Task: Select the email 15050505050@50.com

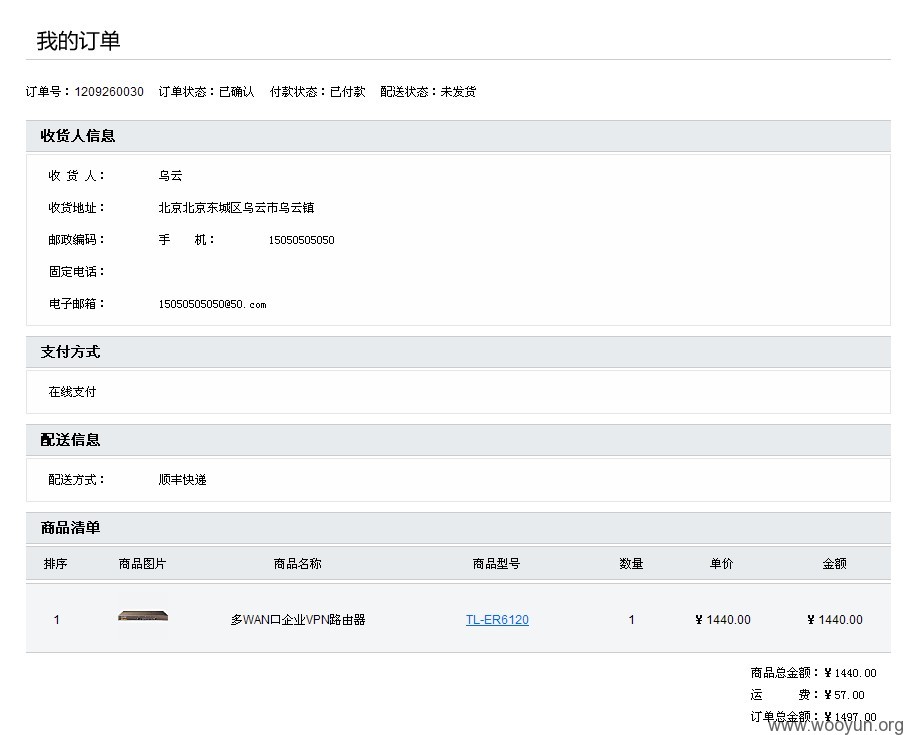Action: (x=213, y=304)
